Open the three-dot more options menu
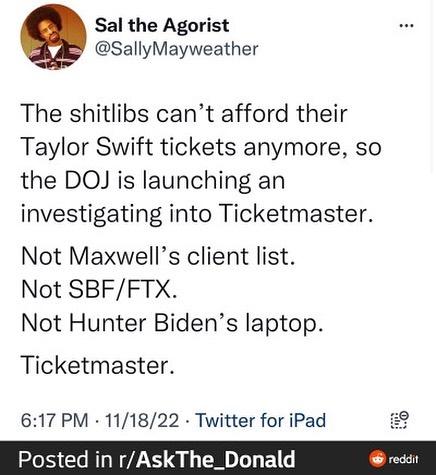 [407, 26]
